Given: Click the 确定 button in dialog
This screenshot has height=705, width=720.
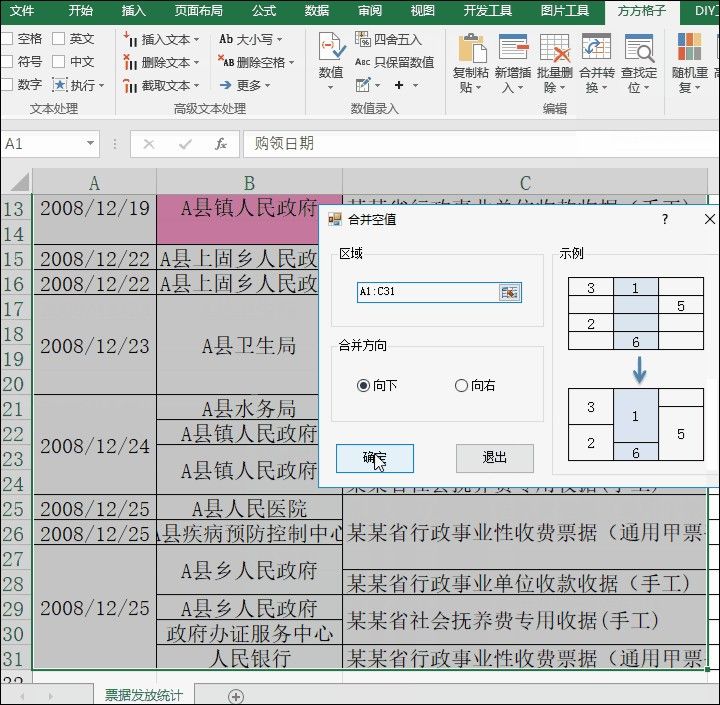Looking at the screenshot, I should (x=375, y=458).
